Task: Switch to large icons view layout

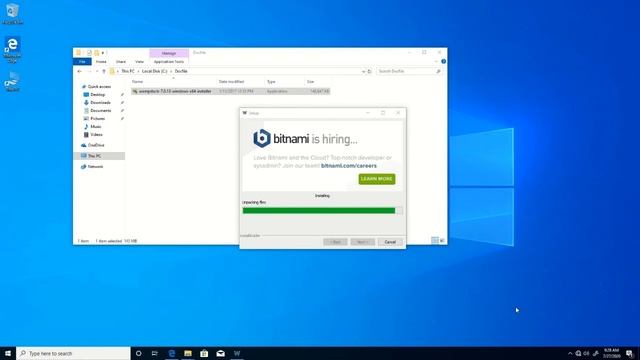Action: [x=442, y=241]
